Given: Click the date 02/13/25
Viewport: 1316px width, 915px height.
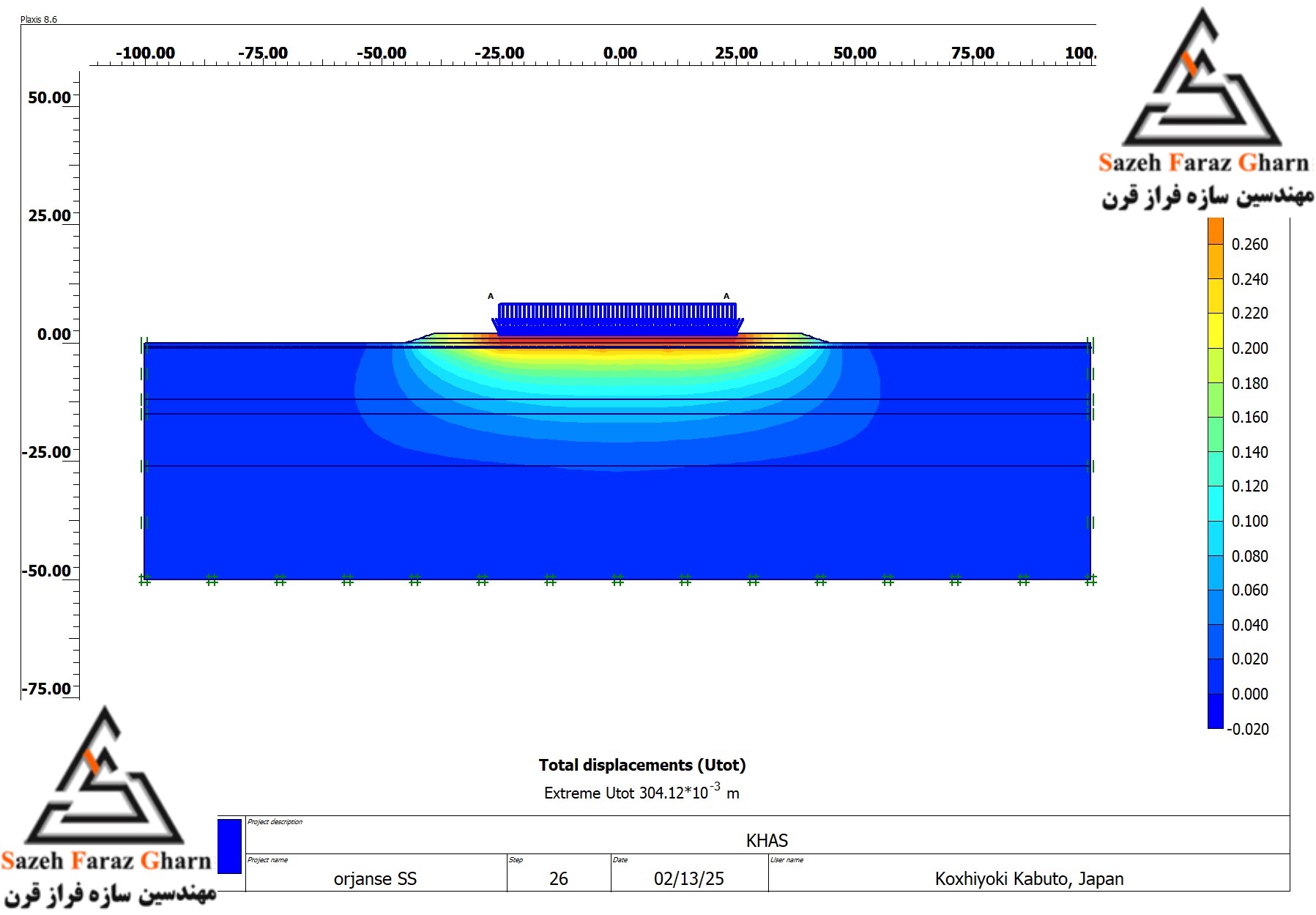Looking at the screenshot, I should pos(689,878).
